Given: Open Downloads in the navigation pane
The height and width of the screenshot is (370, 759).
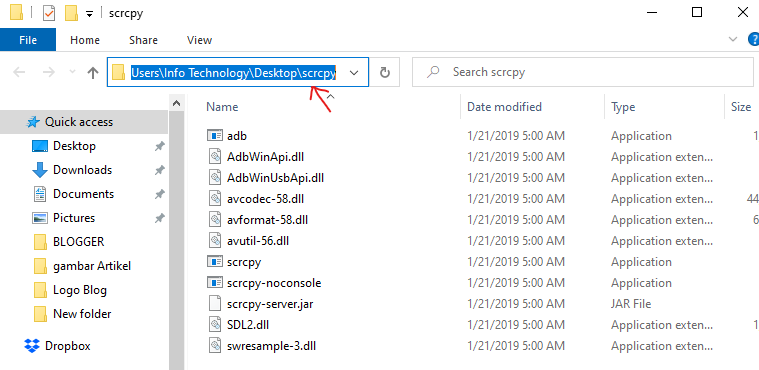Looking at the screenshot, I should tap(82, 170).
